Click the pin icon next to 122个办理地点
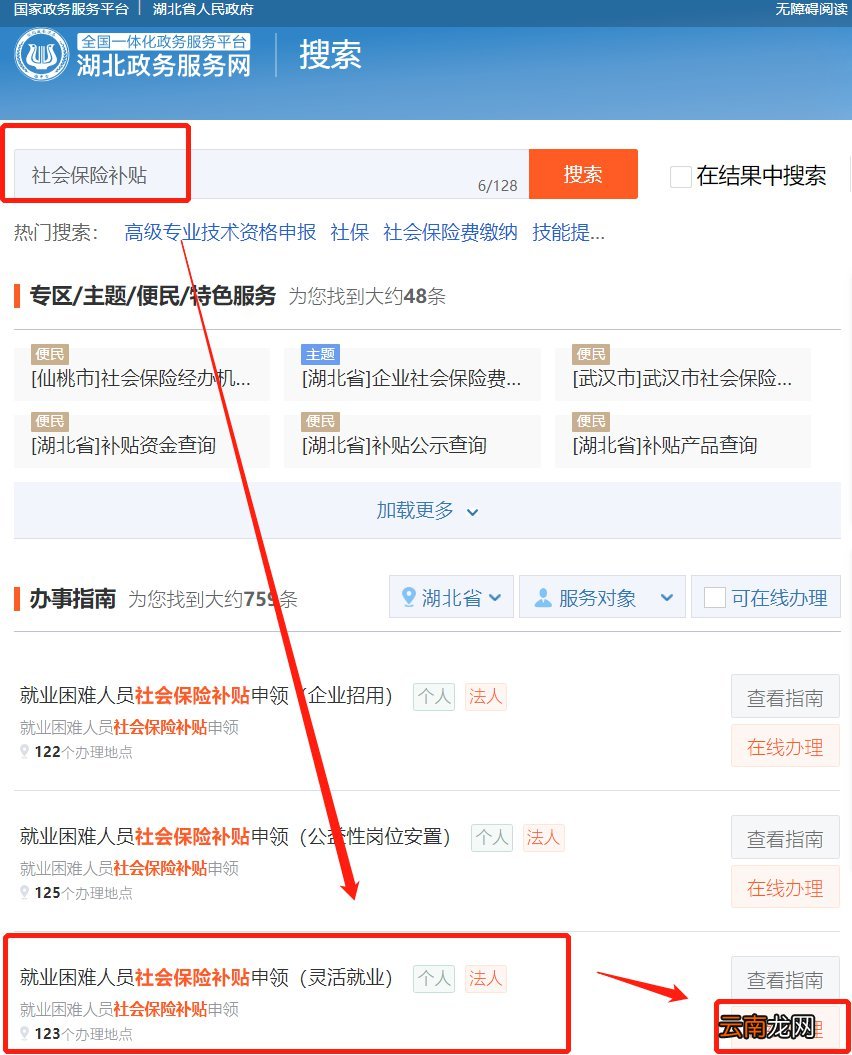 tap(25, 751)
